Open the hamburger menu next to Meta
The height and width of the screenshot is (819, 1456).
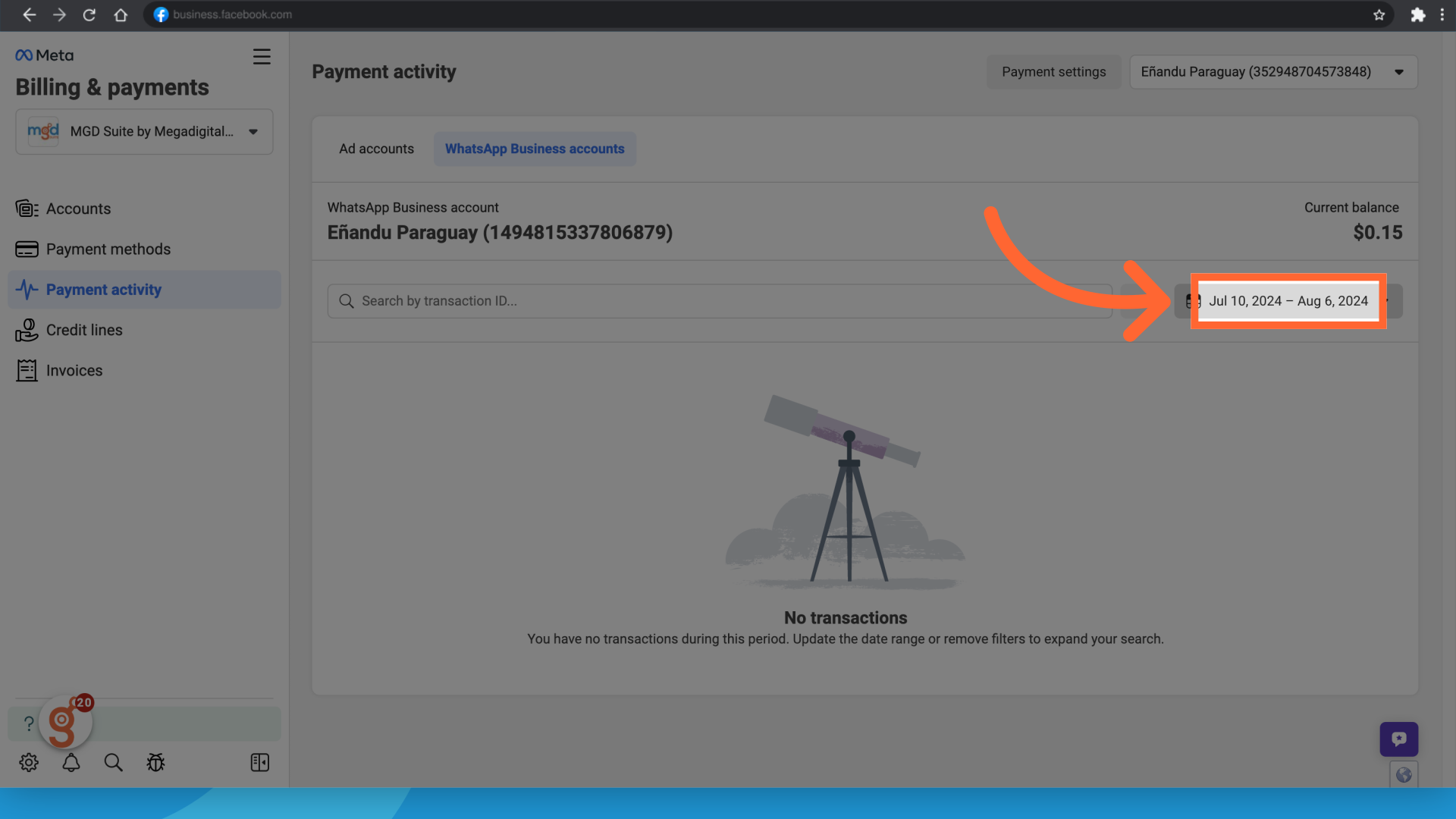[x=262, y=57]
